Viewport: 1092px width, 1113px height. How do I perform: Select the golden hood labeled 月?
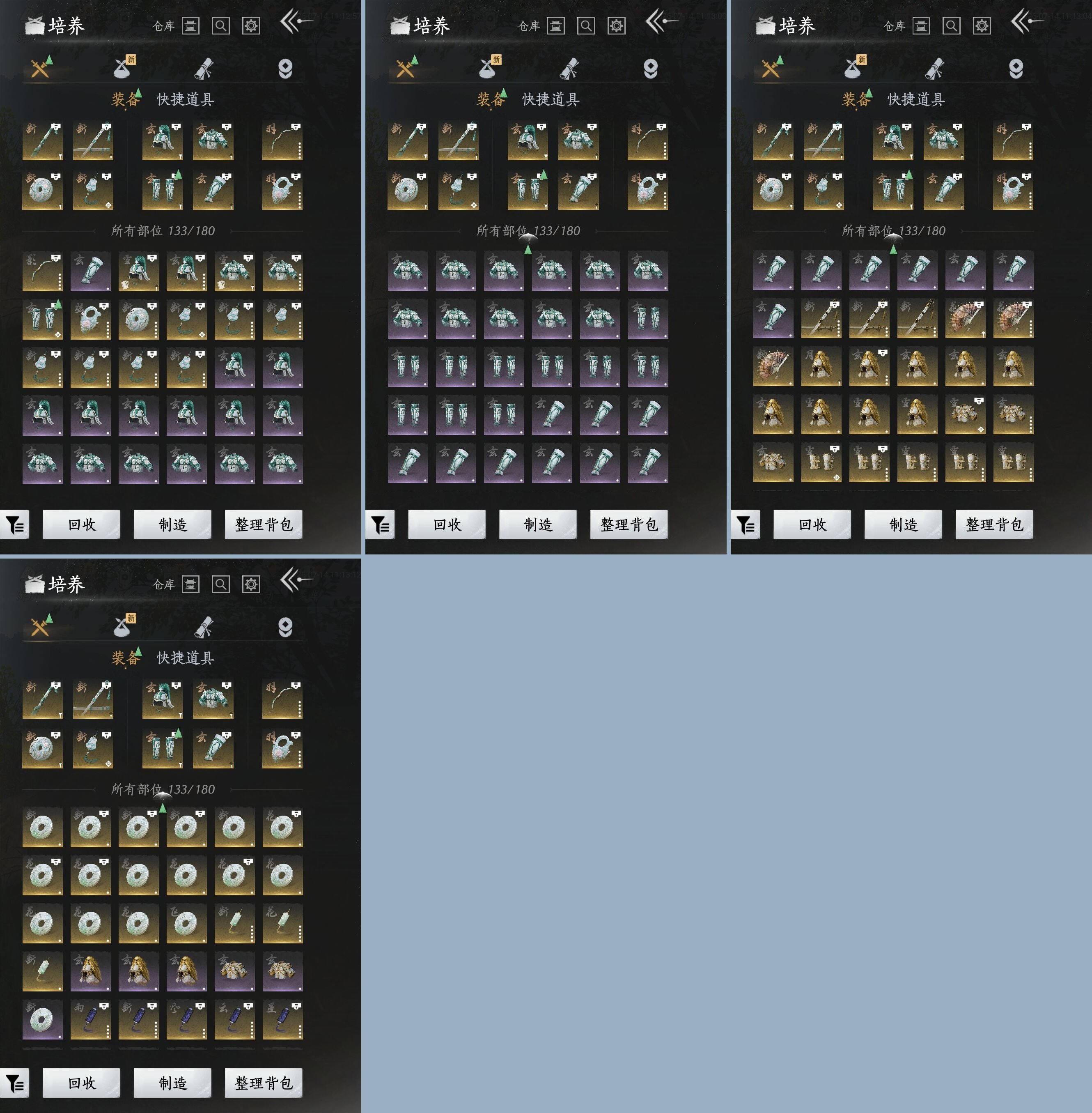click(x=821, y=366)
